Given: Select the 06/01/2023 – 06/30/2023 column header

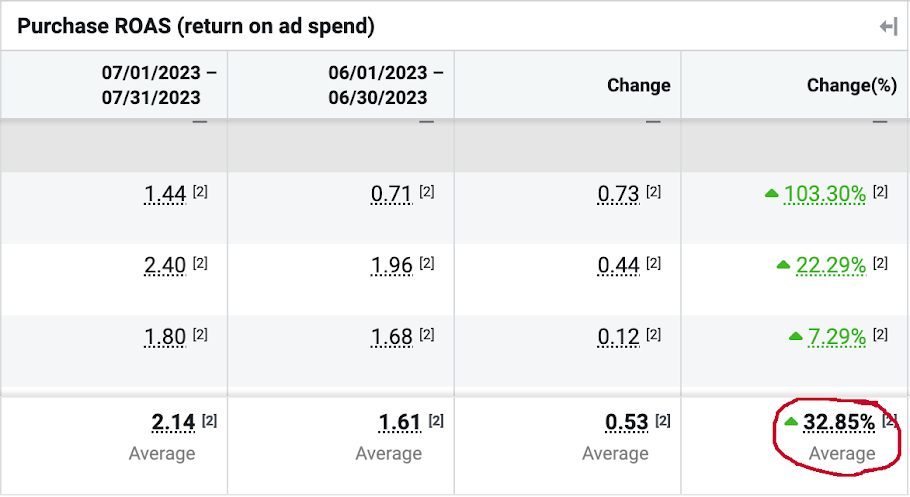Looking at the screenshot, I should (x=386, y=85).
